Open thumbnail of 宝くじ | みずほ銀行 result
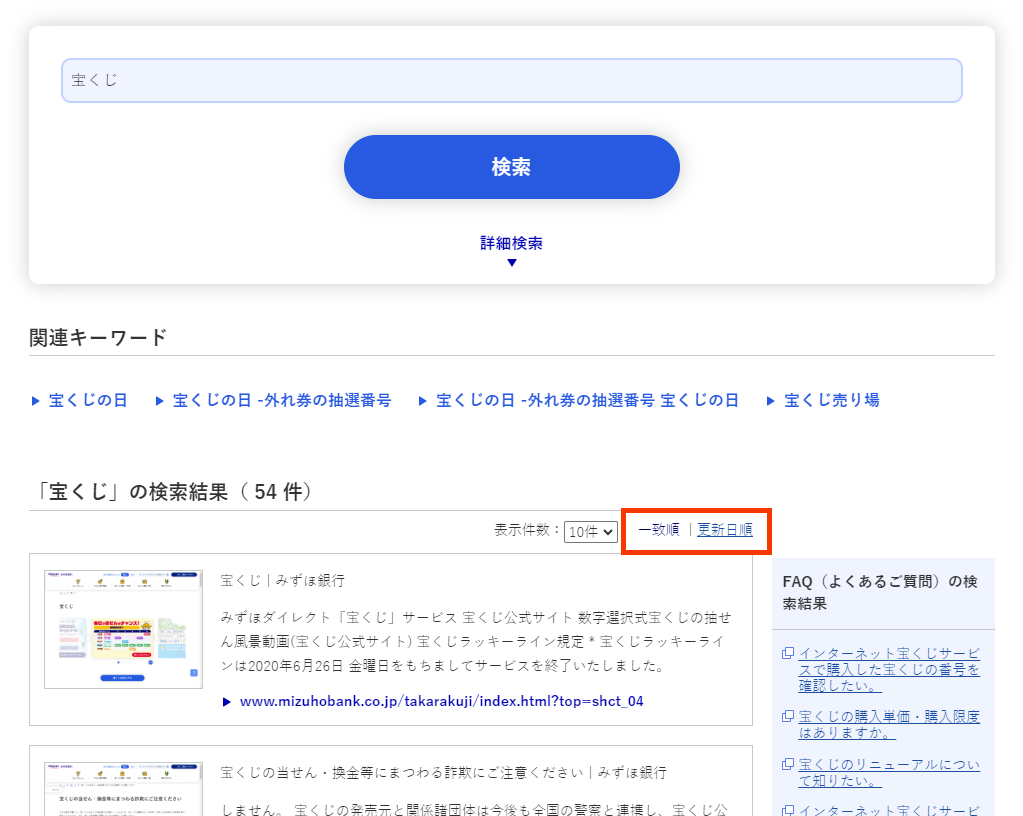 (123, 629)
